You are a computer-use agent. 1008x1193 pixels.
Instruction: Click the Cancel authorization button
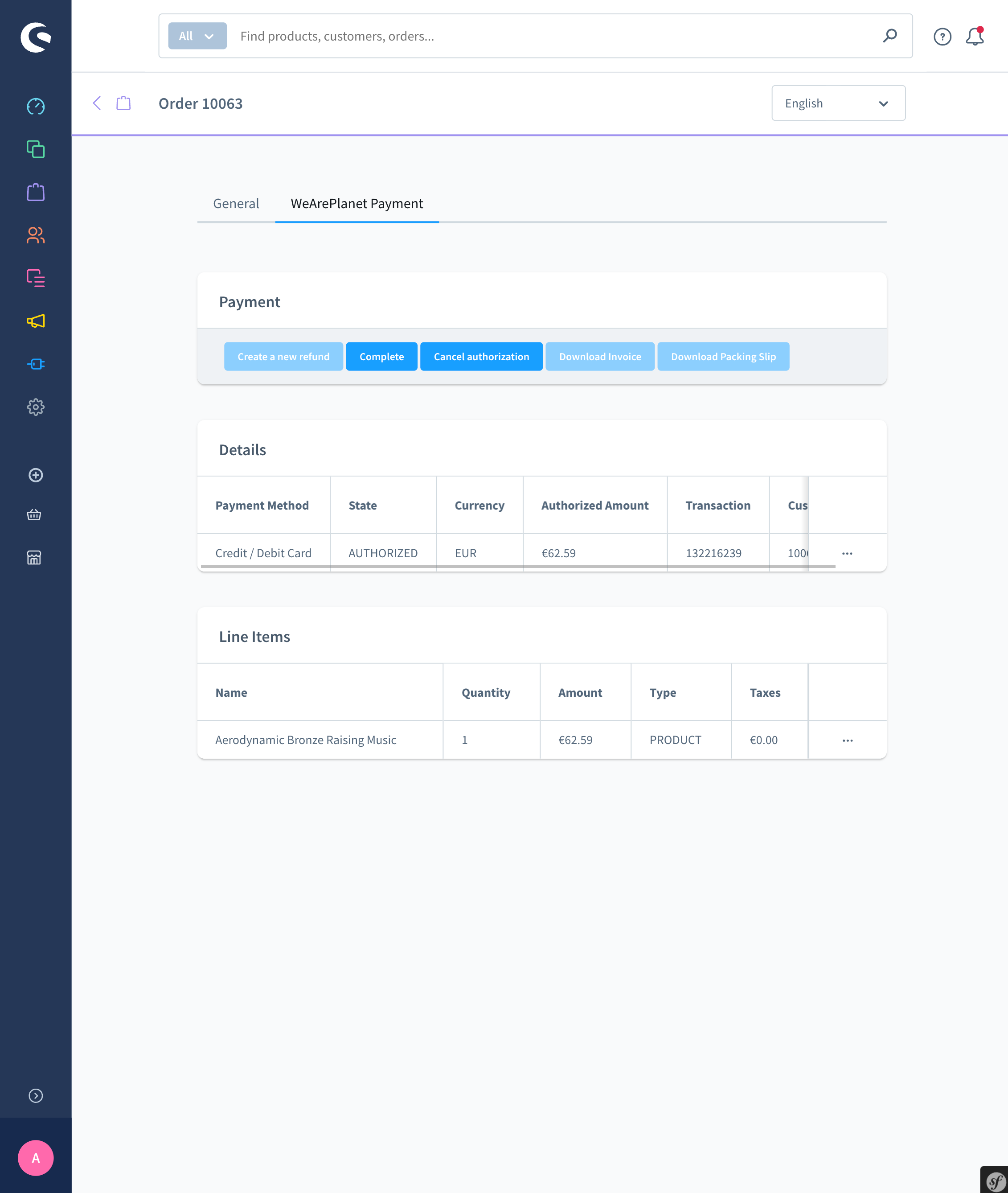click(x=481, y=356)
